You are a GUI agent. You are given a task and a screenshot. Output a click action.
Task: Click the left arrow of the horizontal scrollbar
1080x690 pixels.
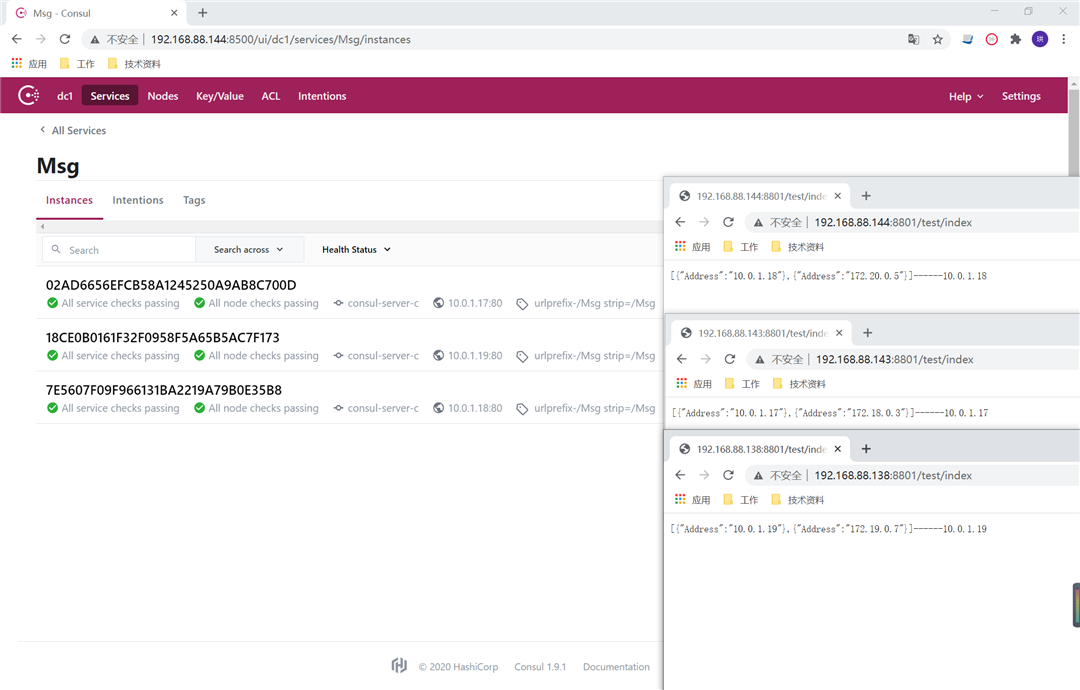tap(42, 227)
